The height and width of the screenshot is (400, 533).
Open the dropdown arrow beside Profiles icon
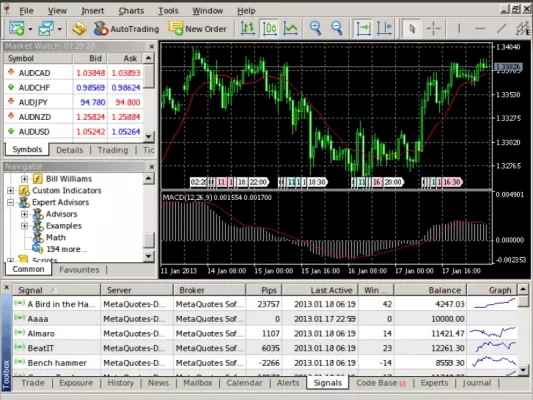[x=60, y=29]
